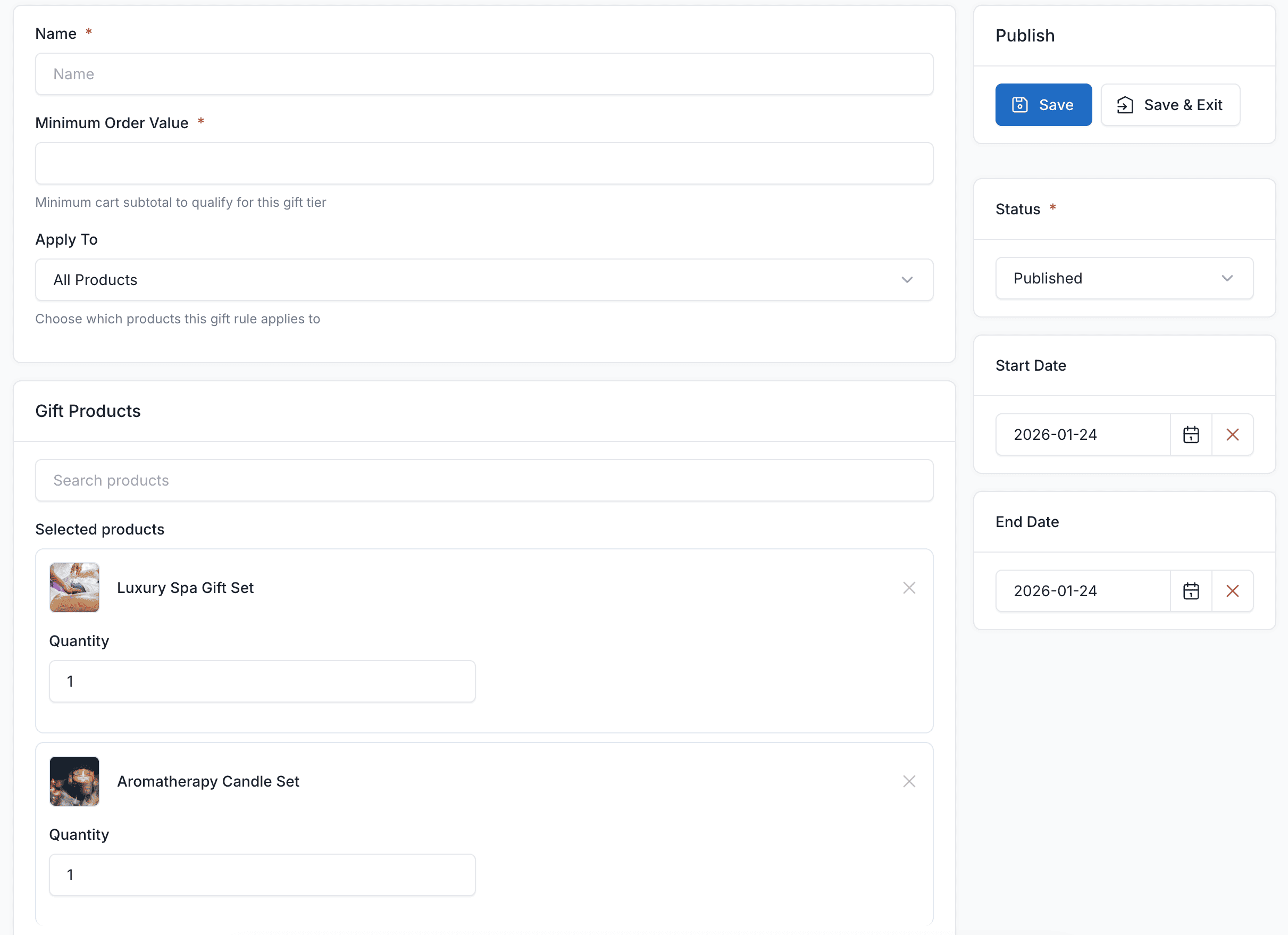The height and width of the screenshot is (935, 1288).
Task: Edit Luxury Spa Gift Set quantity
Action: (x=262, y=682)
